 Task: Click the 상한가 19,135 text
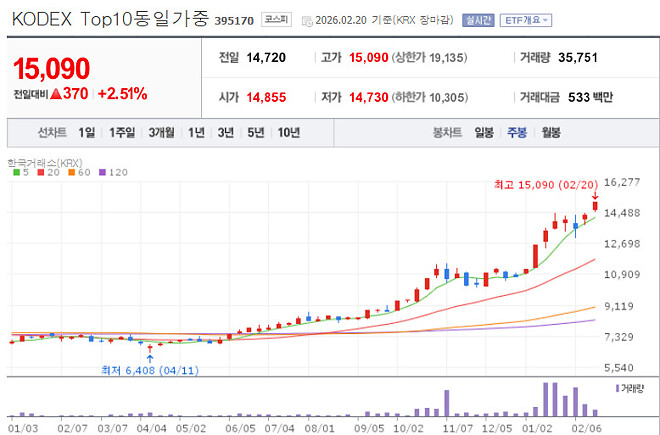(x=429, y=58)
